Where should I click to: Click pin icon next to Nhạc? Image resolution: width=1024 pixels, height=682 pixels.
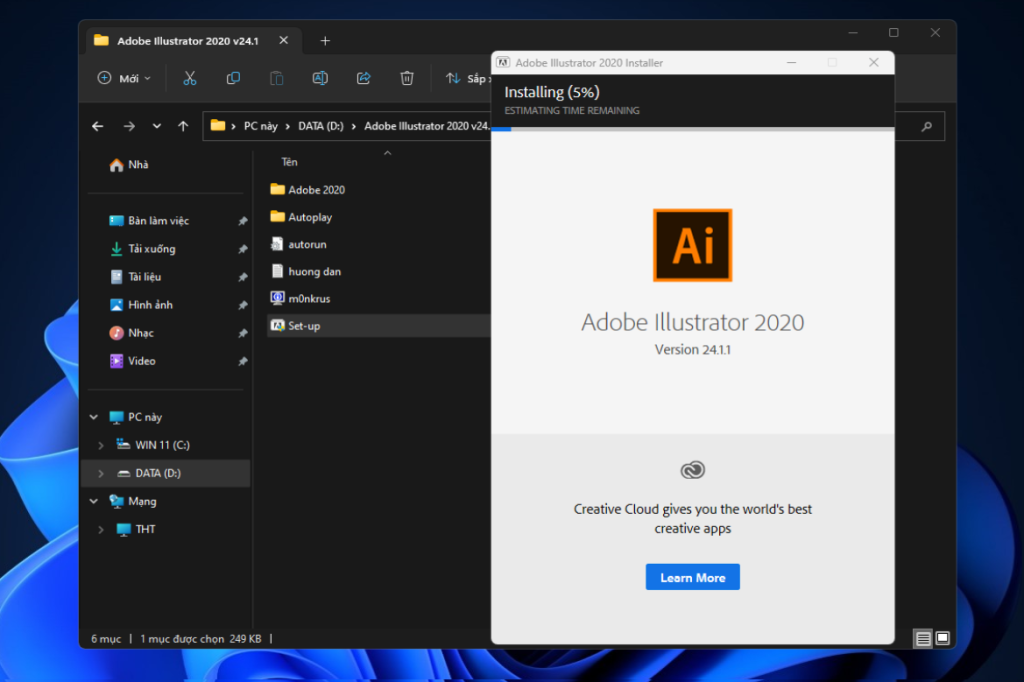tap(242, 334)
